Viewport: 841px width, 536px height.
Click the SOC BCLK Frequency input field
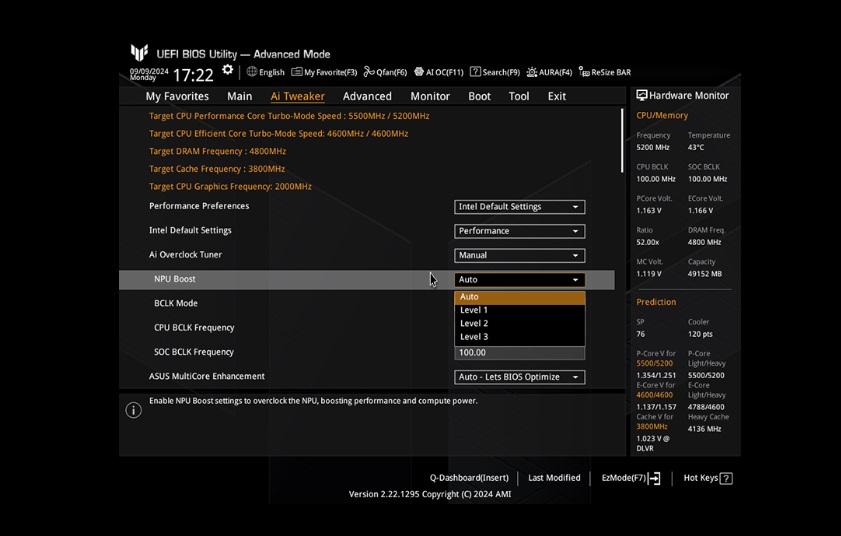tap(519, 352)
